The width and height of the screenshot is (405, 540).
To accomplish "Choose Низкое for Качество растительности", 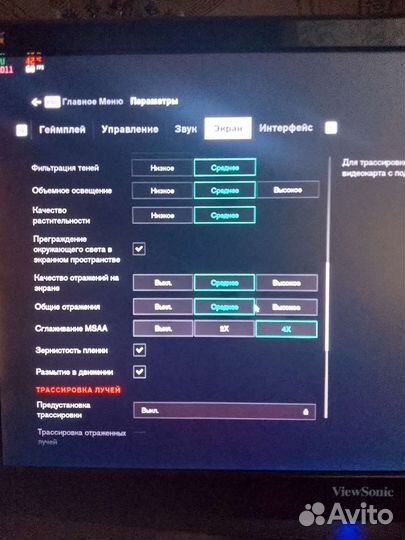I will (162, 215).
